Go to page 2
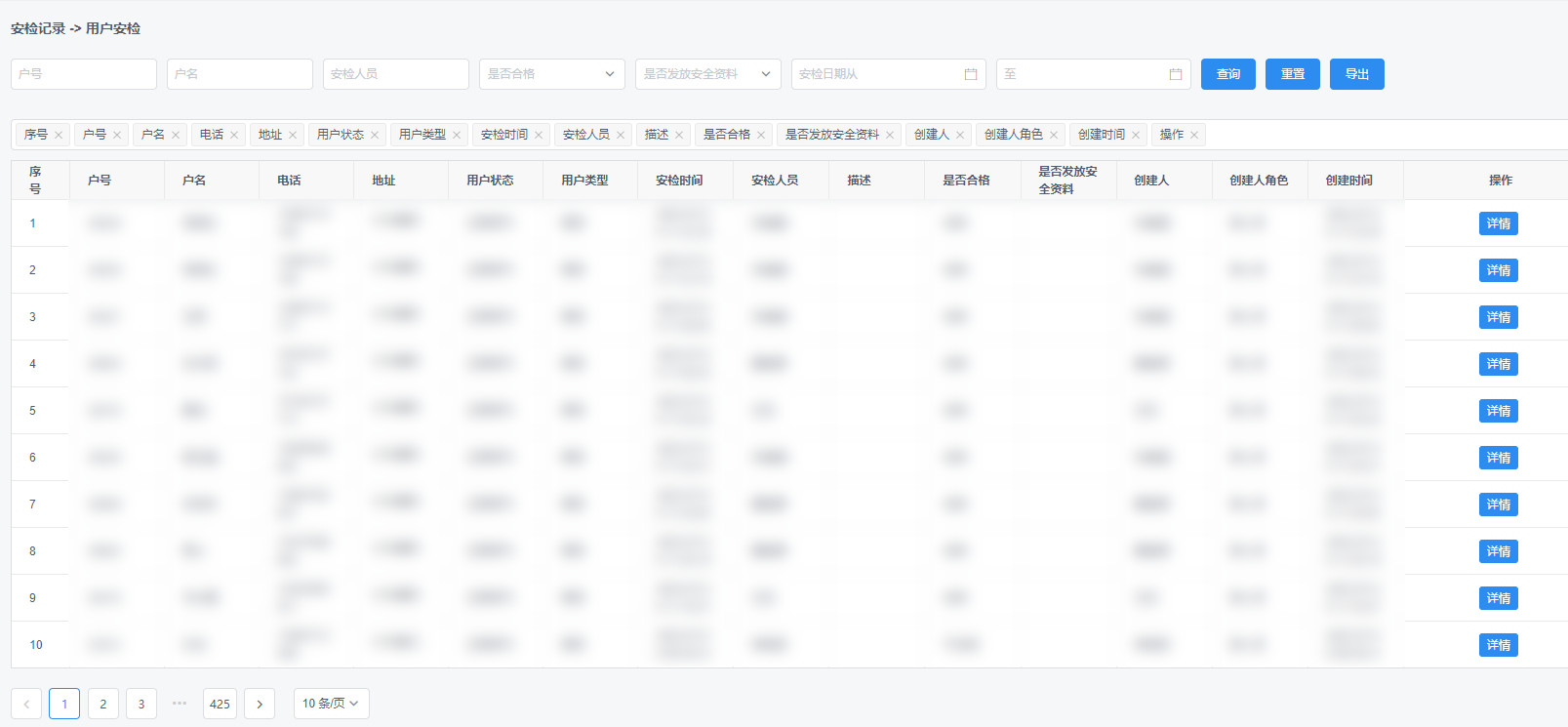The width and height of the screenshot is (1568, 727). coord(103,704)
